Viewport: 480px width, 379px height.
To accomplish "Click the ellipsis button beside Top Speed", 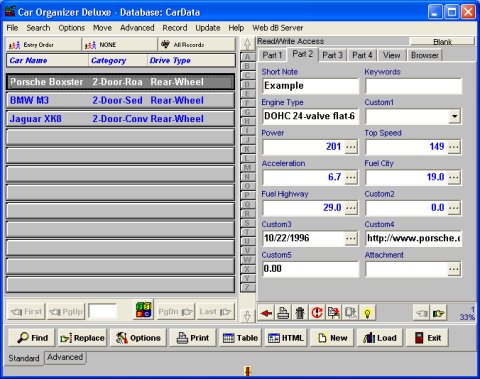I will (x=454, y=147).
